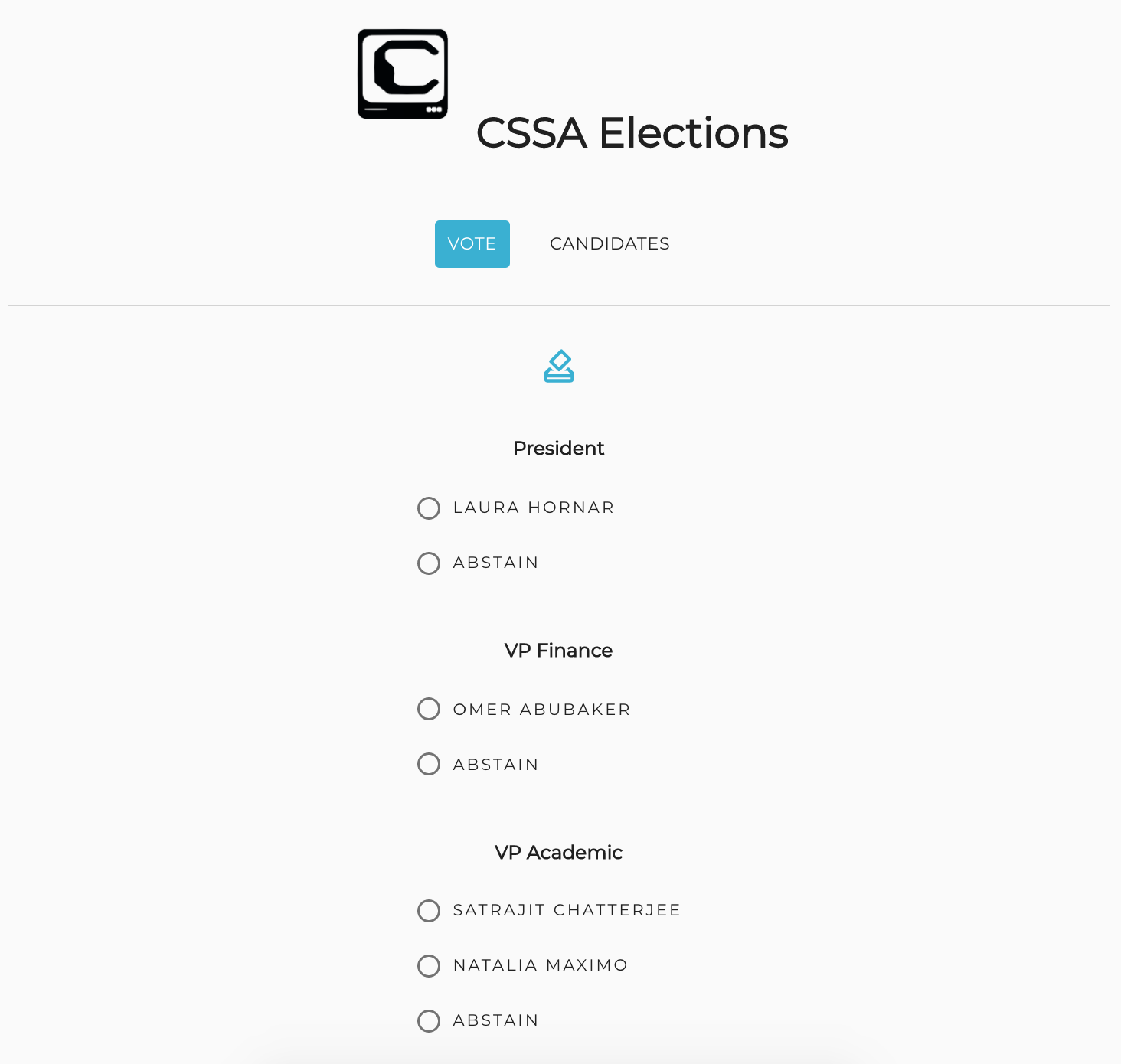Click the VP Academic section heading
This screenshot has width=1121, height=1064.
[558, 853]
